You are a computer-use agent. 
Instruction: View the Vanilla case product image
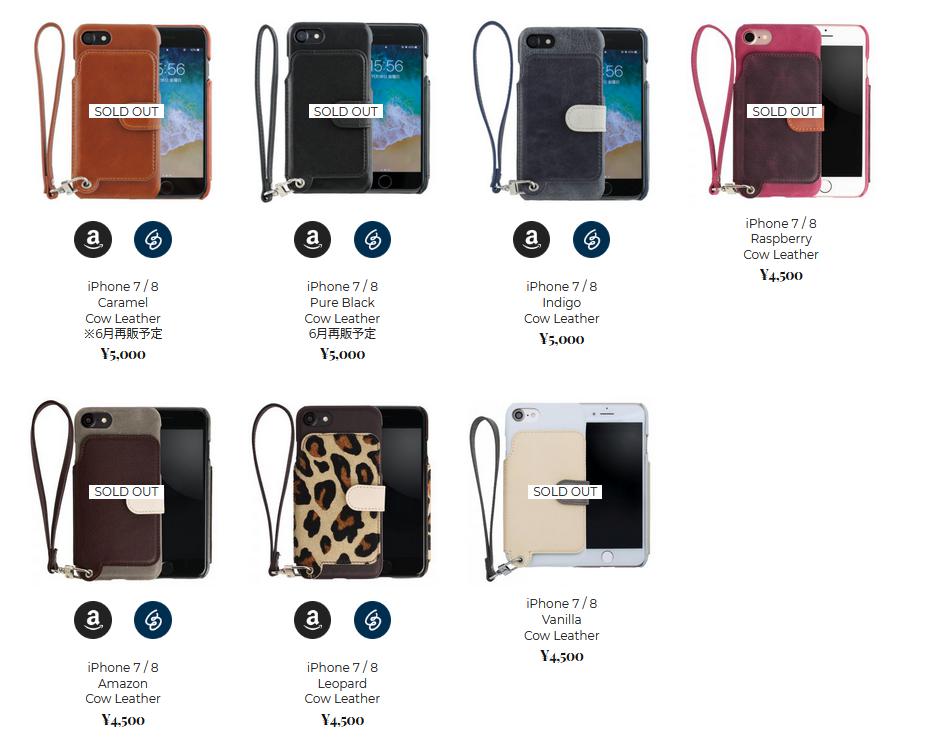coord(562,491)
